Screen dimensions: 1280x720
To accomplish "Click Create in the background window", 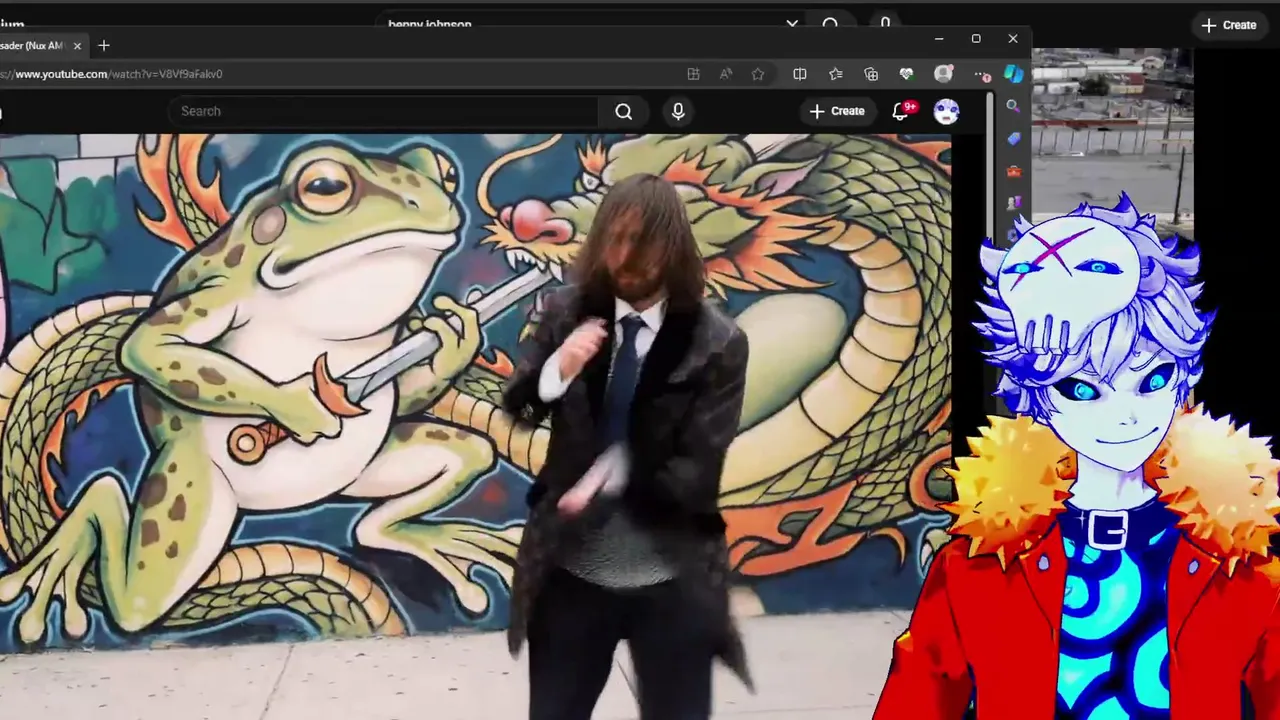I will (1229, 25).
